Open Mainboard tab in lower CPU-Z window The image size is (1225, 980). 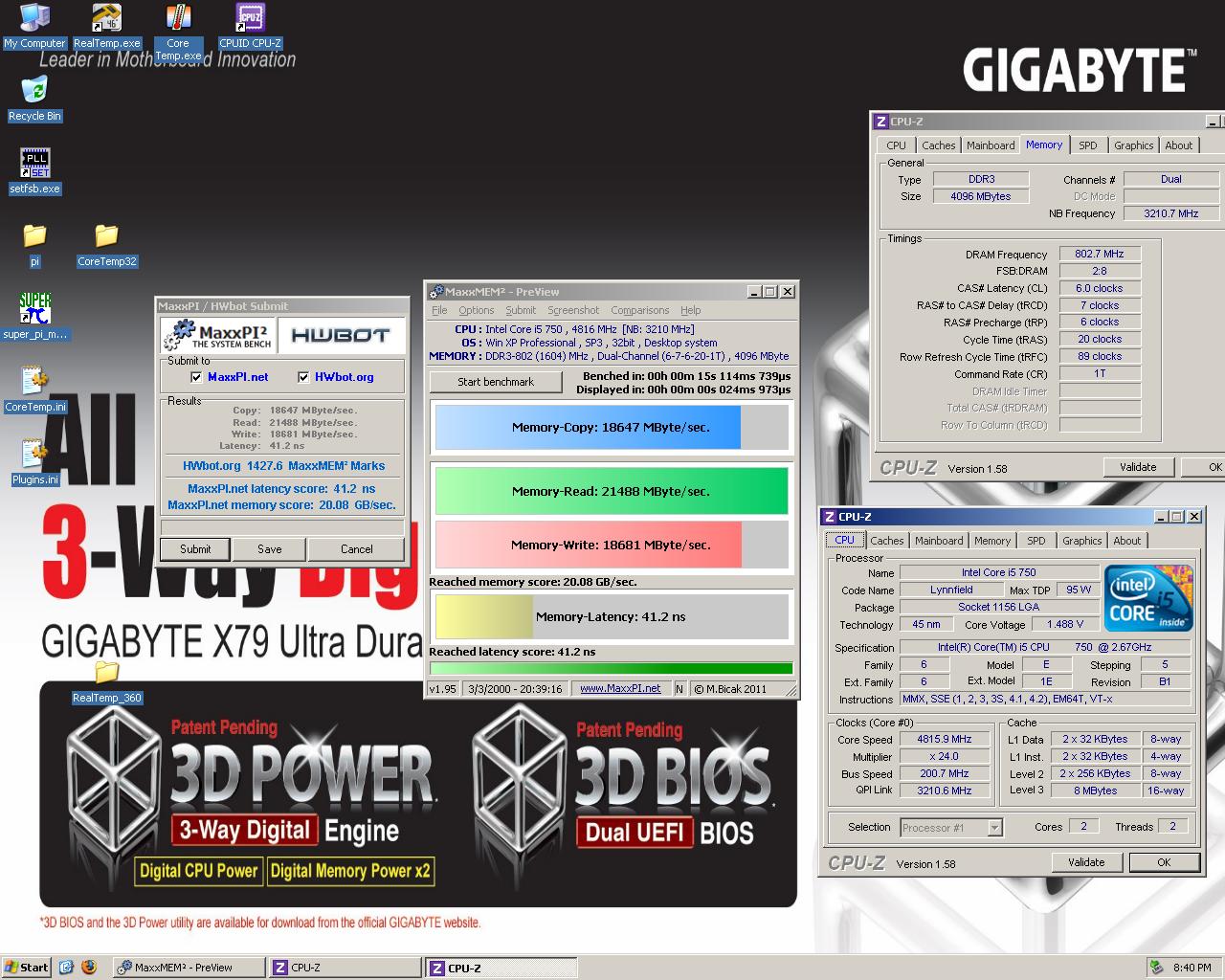939,541
